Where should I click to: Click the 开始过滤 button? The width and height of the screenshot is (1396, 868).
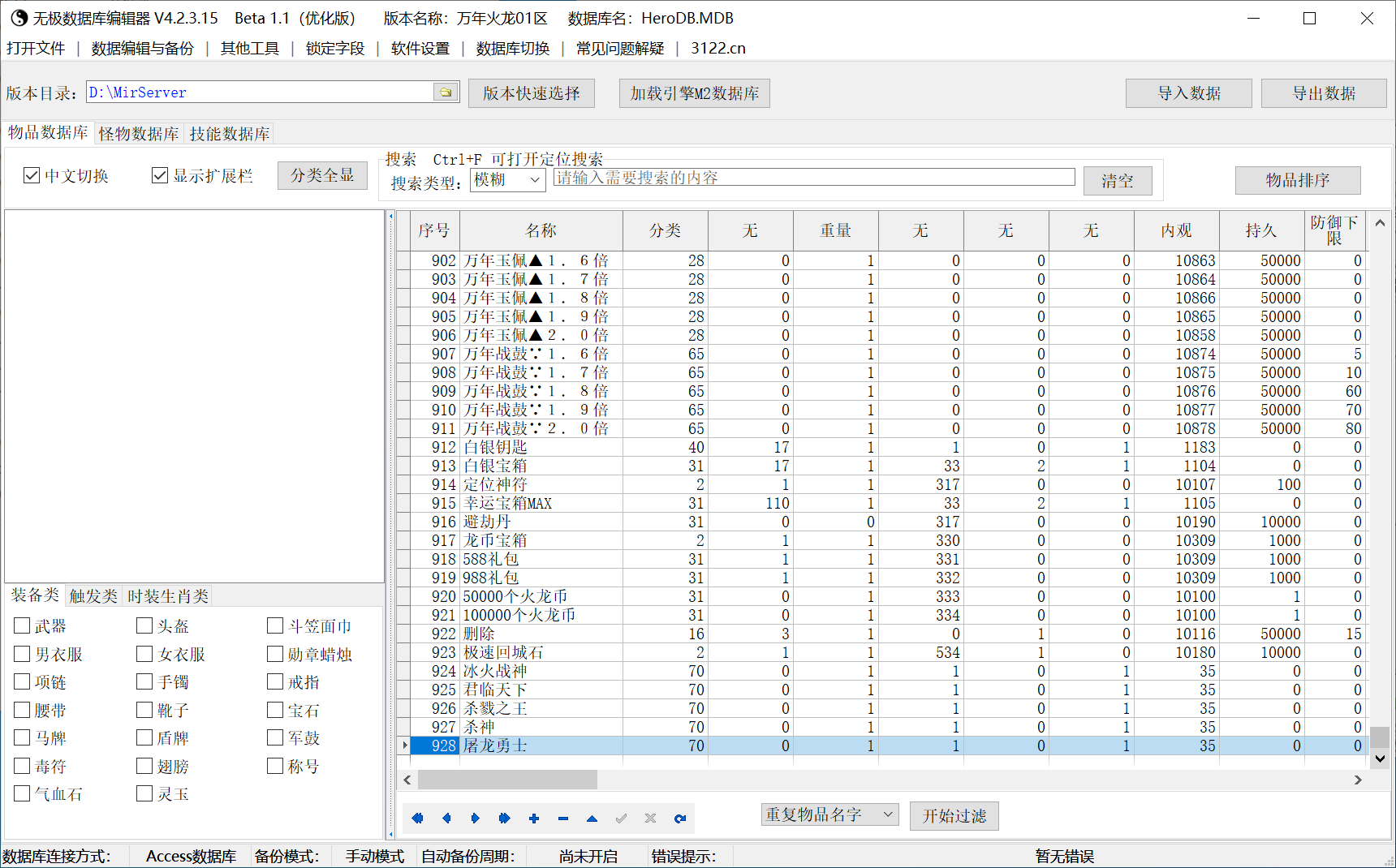954,816
